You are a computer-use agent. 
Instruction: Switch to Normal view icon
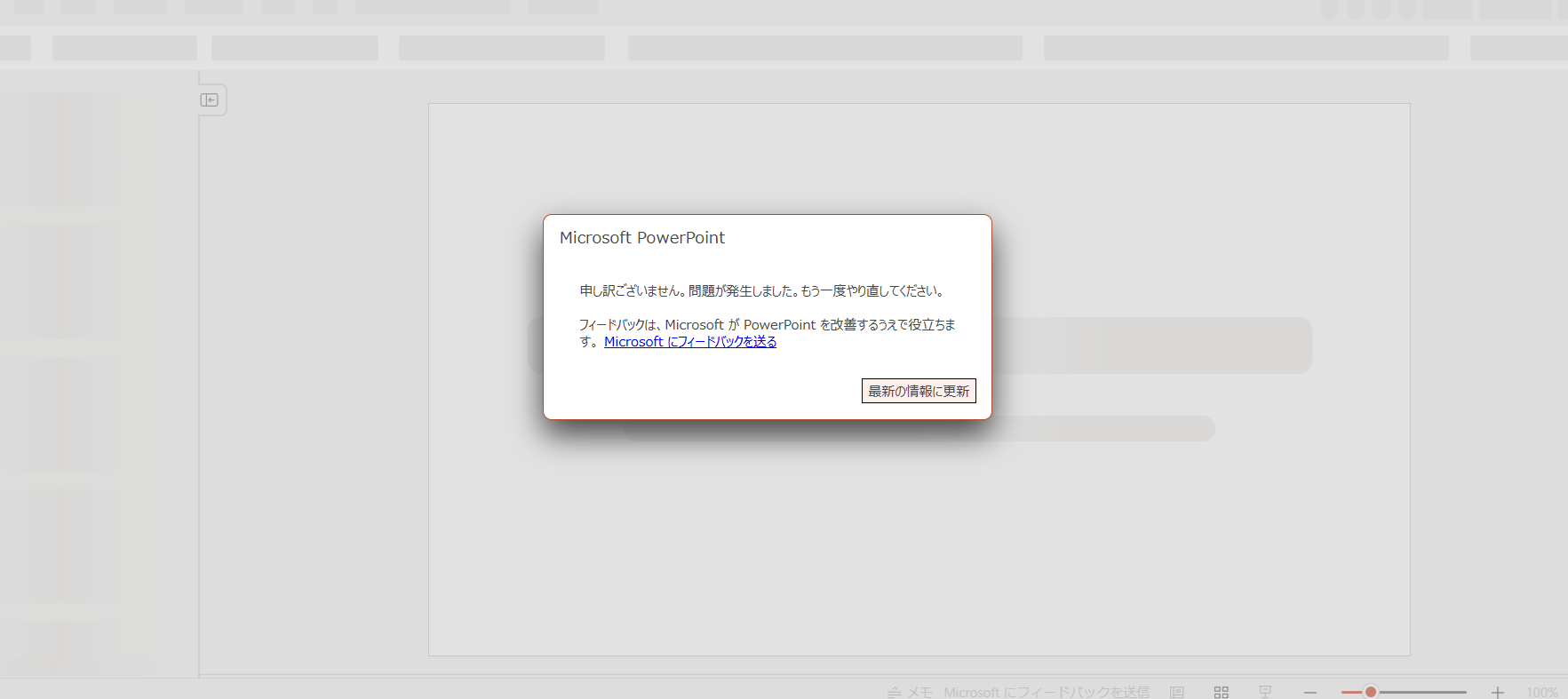[1177, 692]
